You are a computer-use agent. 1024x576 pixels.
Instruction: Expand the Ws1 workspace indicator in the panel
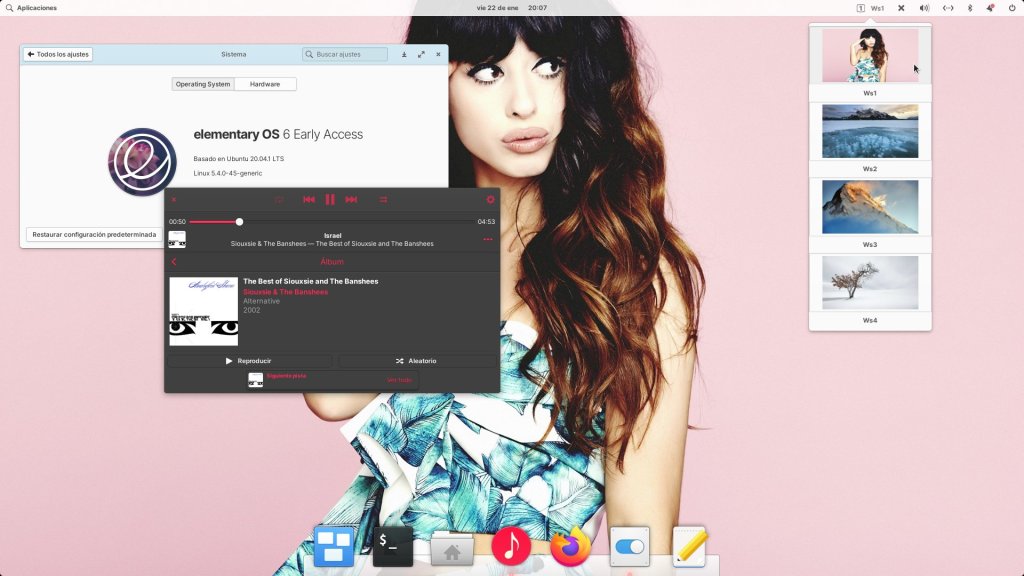871,8
